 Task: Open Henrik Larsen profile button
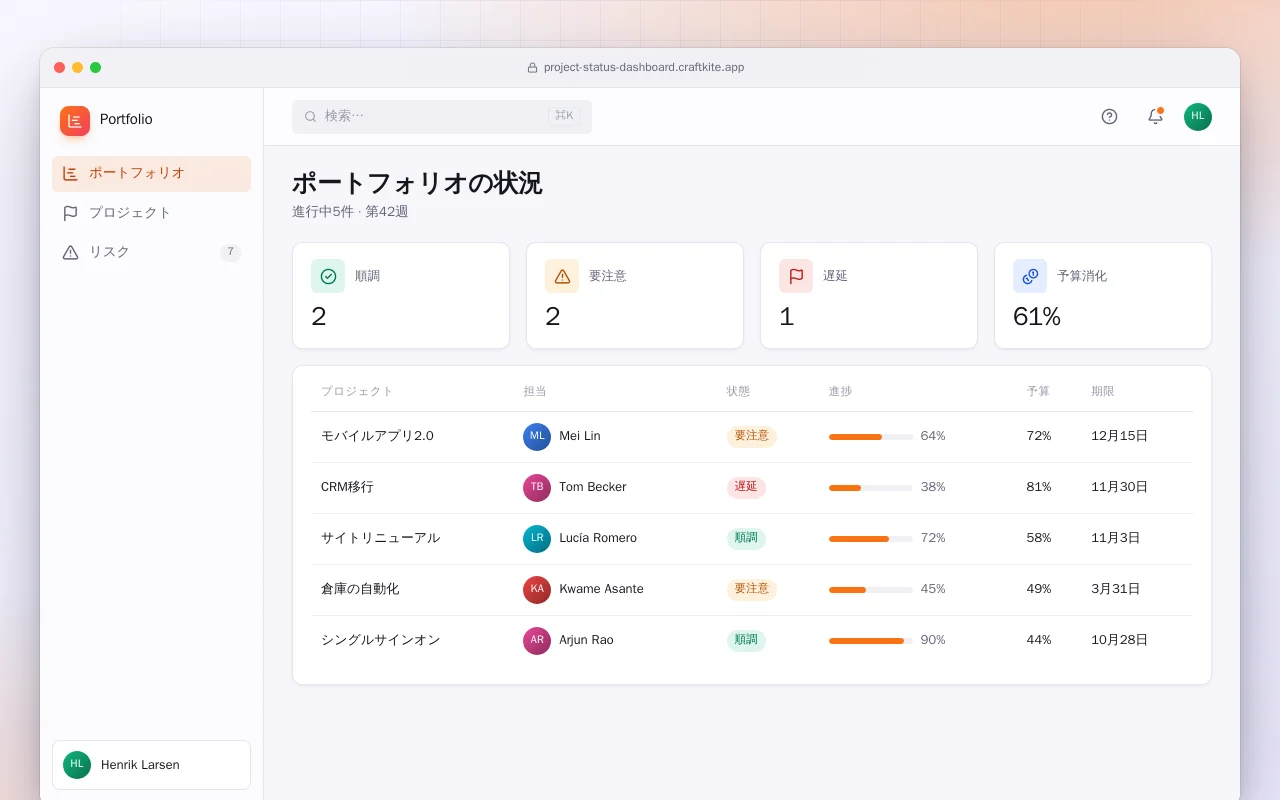click(x=151, y=765)
